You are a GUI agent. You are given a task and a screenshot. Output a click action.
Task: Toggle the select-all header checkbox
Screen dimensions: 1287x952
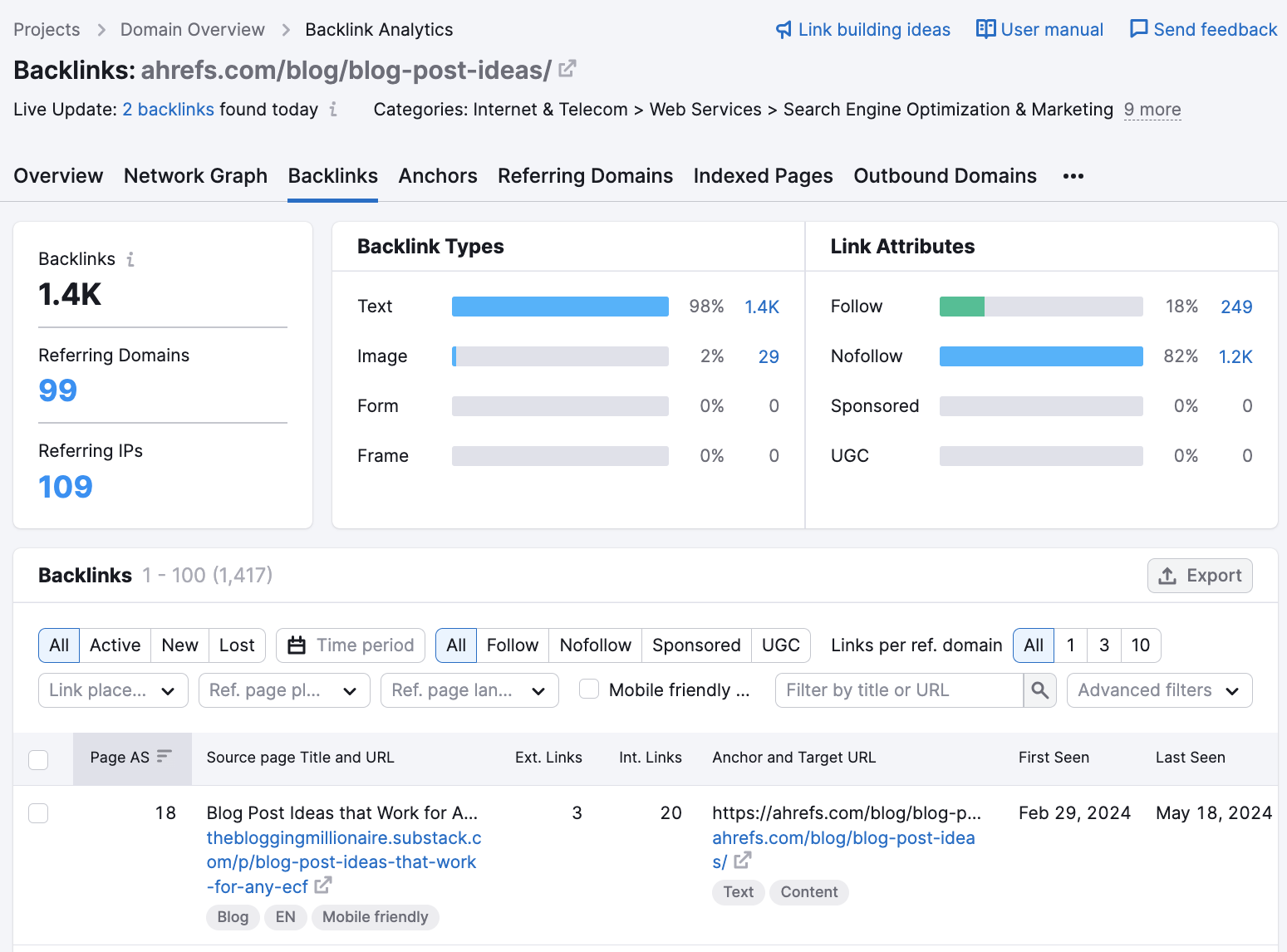tap(38, 759)
